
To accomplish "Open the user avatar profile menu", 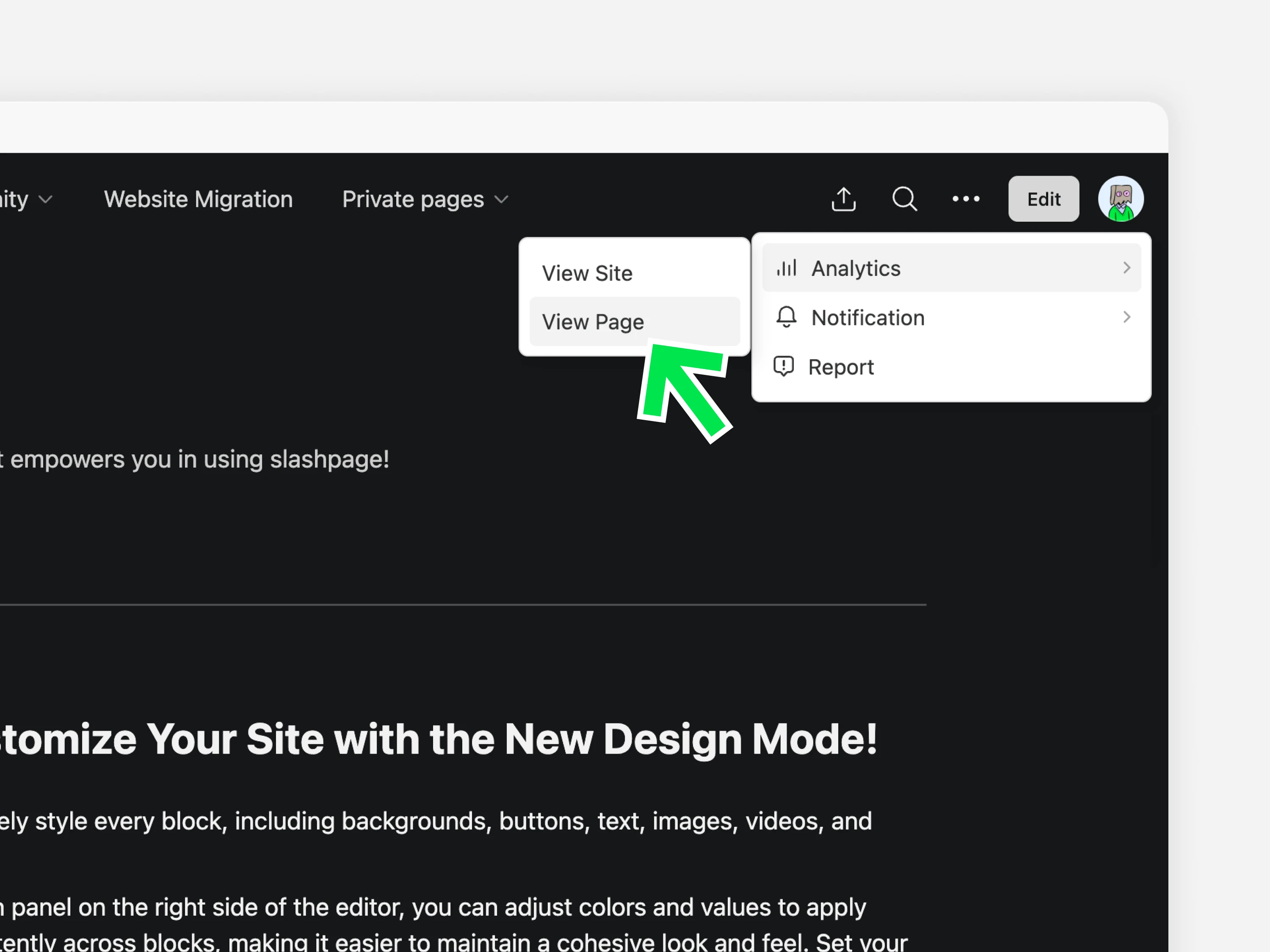I will [x=1120, y=199].
